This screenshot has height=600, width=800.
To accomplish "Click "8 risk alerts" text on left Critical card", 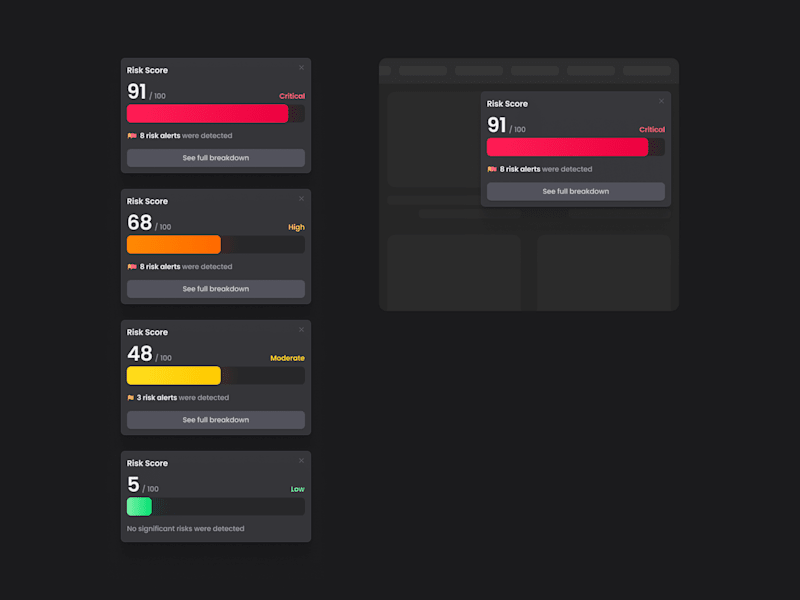I will pos(160,136).
